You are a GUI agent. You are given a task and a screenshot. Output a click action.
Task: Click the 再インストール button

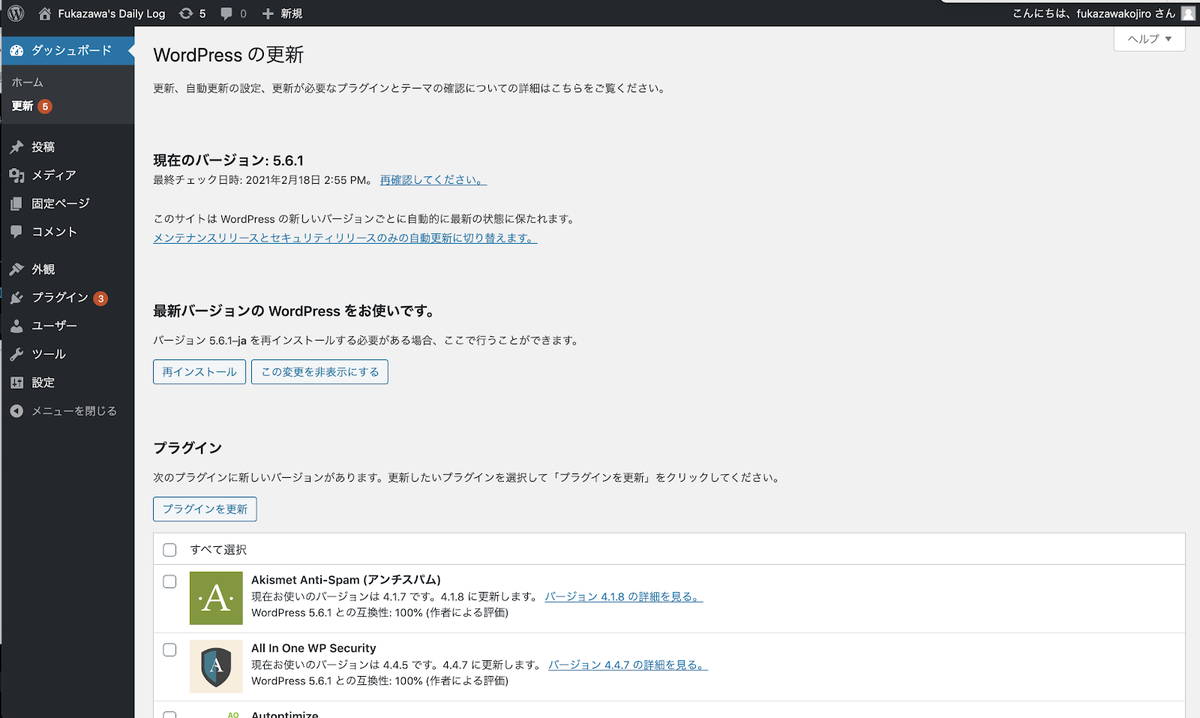coord(199,372)
